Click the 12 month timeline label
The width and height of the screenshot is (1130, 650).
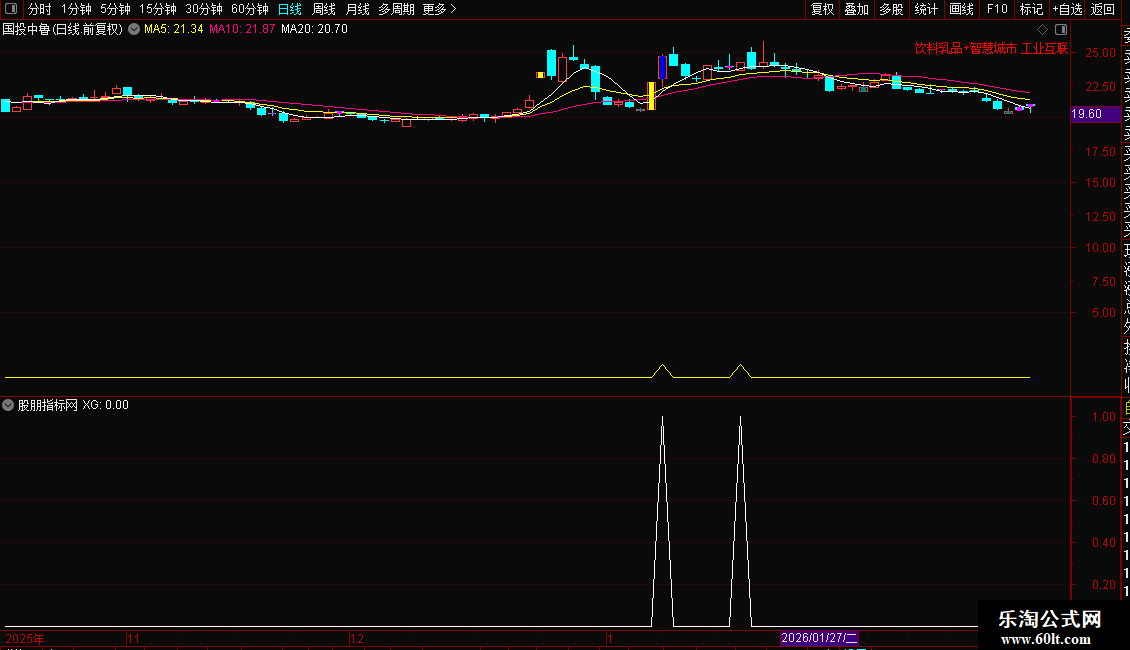[x=357, y=638]
